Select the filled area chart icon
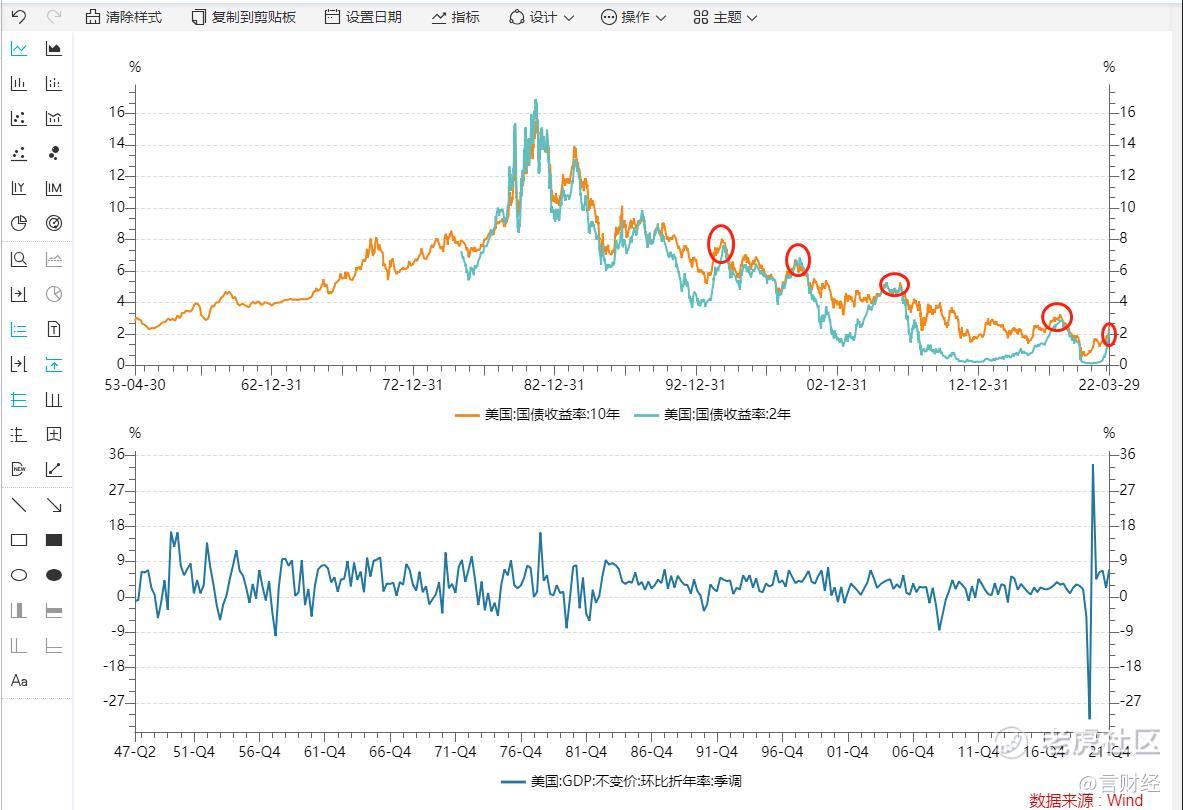This screenshot has width=1183, height=810. click(54, 49)
